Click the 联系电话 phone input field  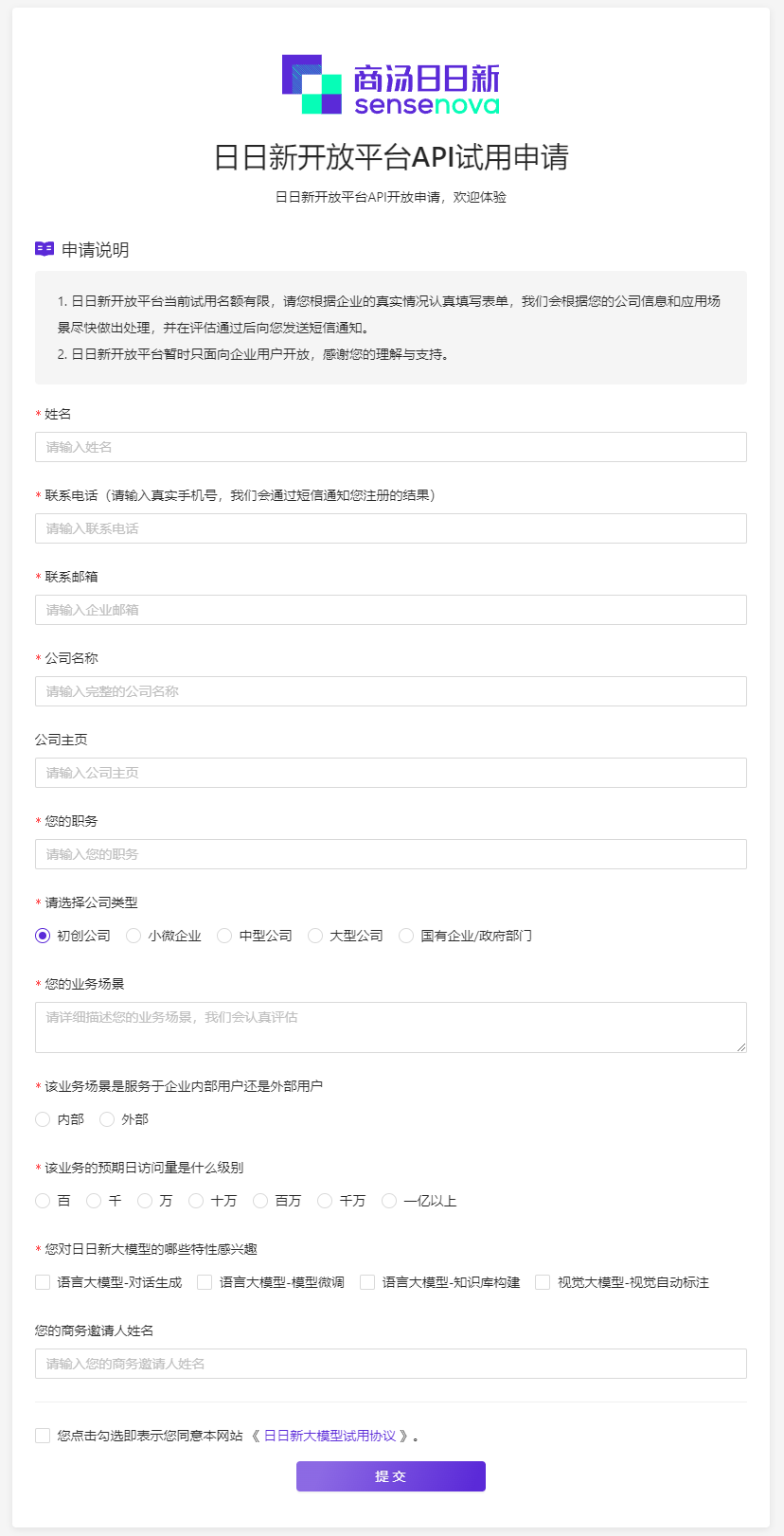click(391, 528)
